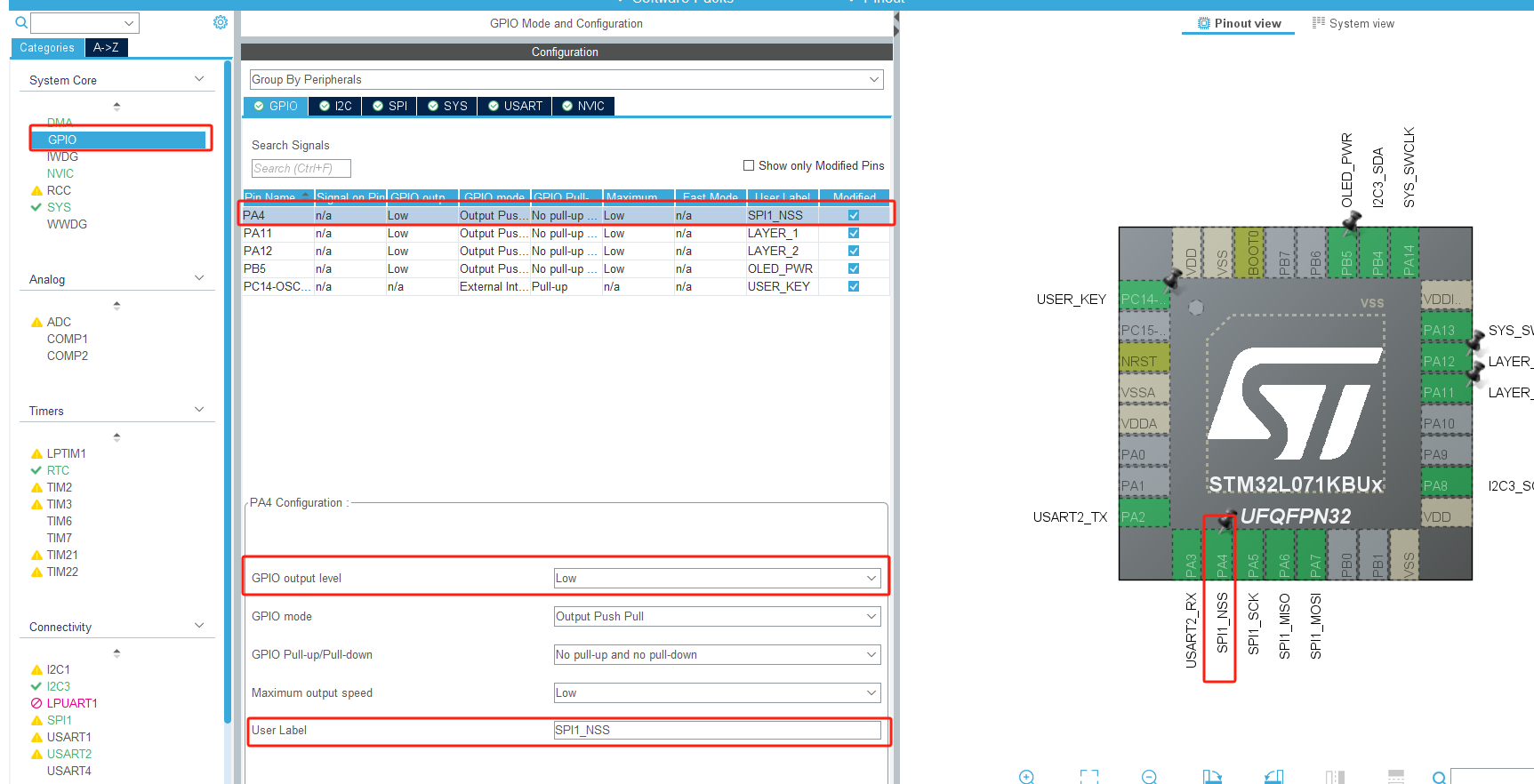
Task: Collapse Analog category
Action: (199, 278)
